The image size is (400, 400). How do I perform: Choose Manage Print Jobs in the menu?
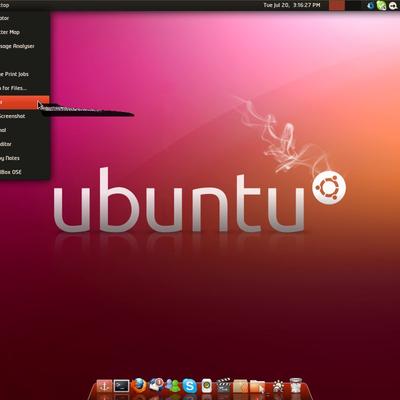pyautogui.click(x=25, y=74)
